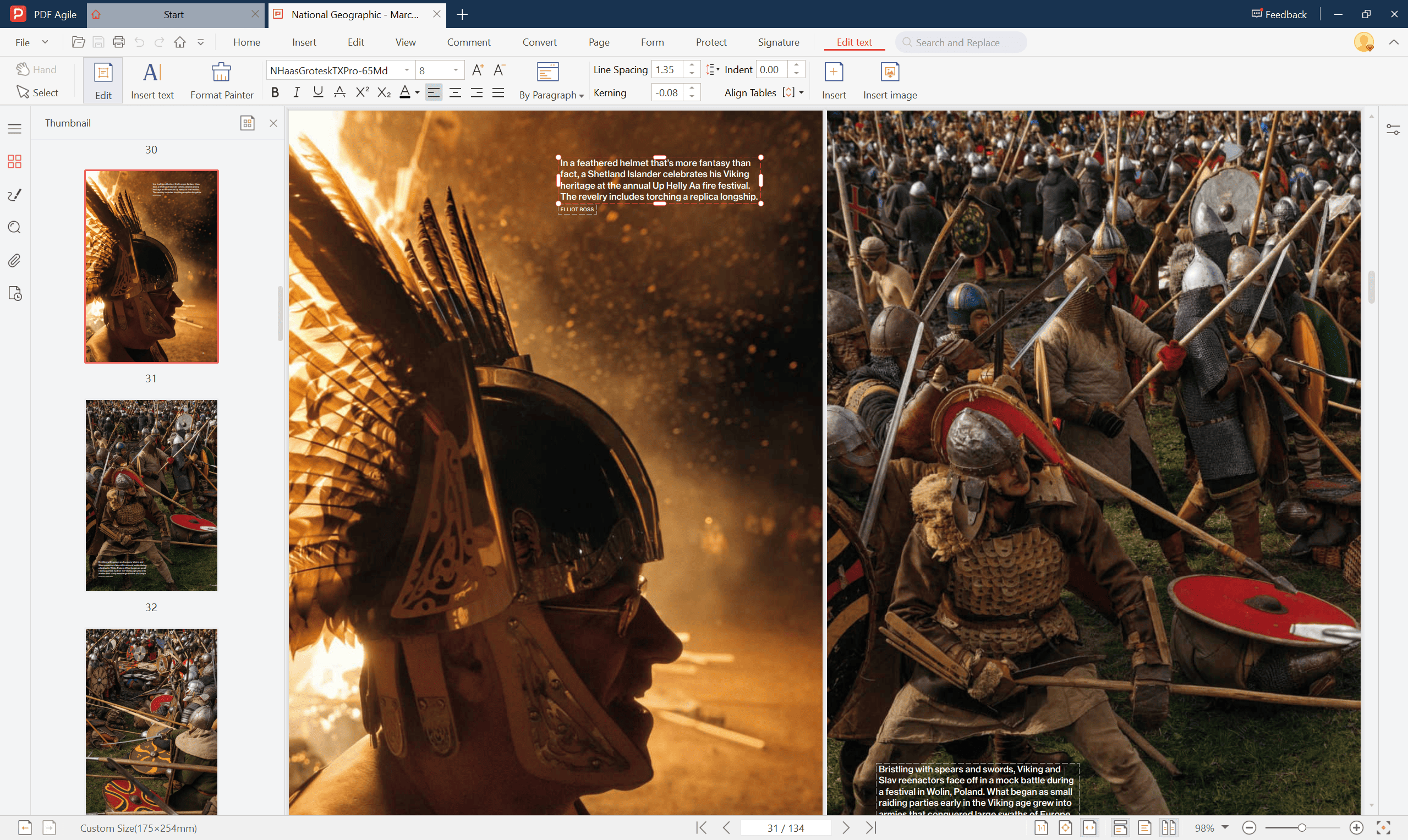Click the strikethrough formatting icon
The height and width of the screenshot is (840, 1408).
339,92
